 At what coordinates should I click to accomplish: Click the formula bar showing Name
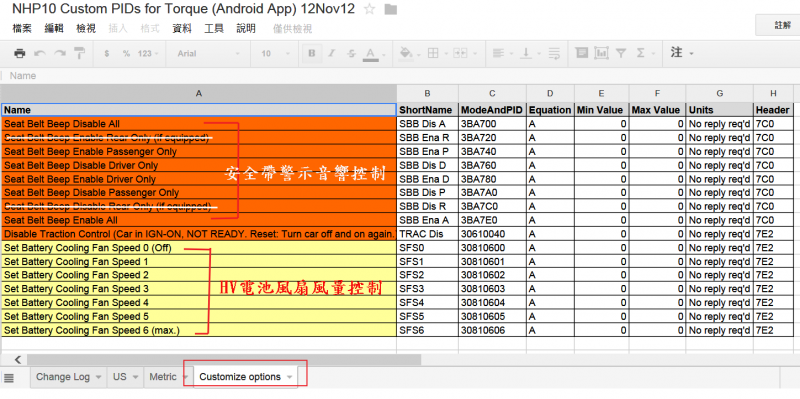point(400,76)
